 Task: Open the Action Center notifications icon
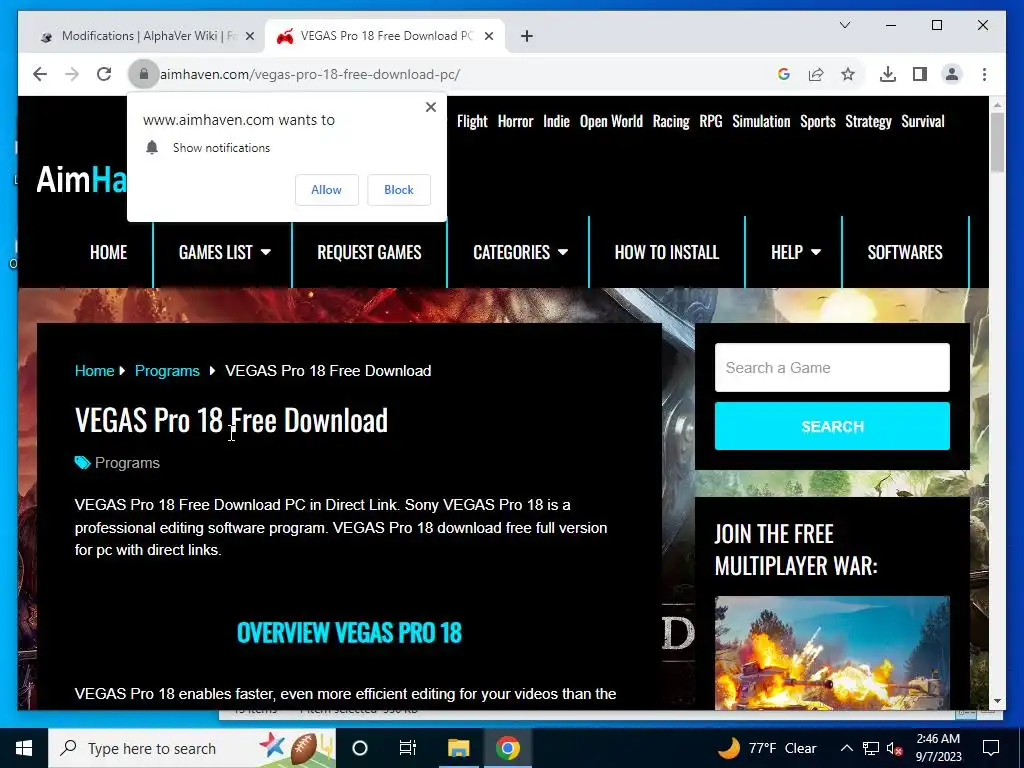tap(991, 748)
